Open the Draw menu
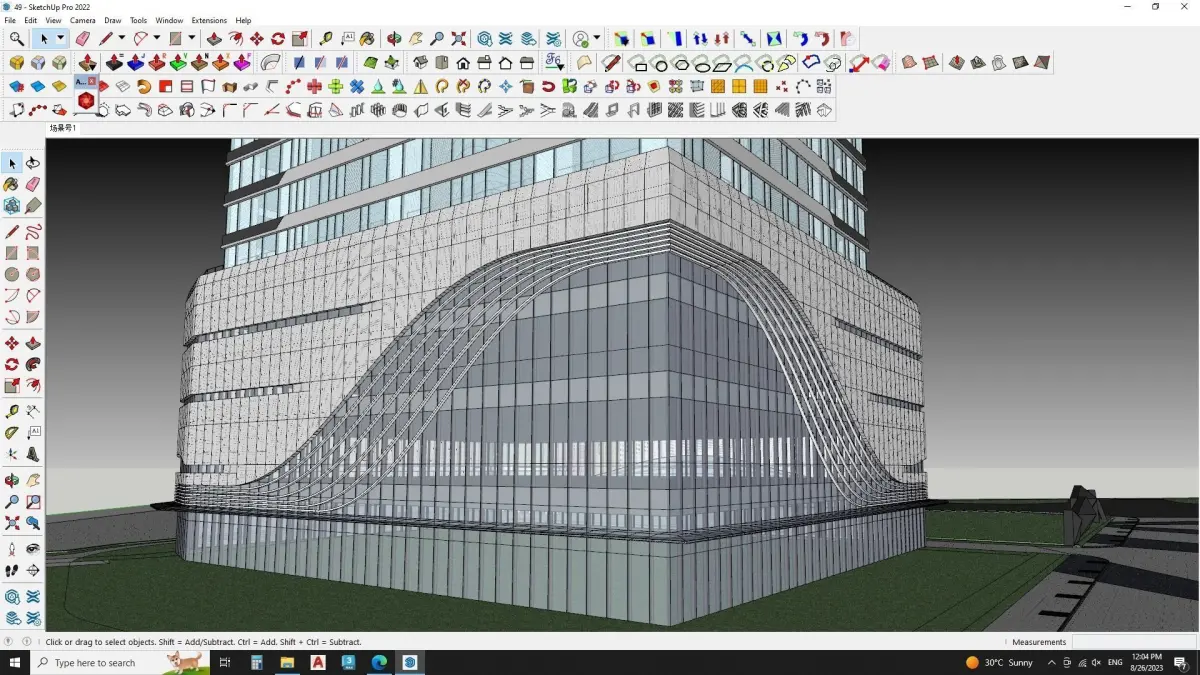The width and height of the screenshot is (1200, 675). pos(113,20)
